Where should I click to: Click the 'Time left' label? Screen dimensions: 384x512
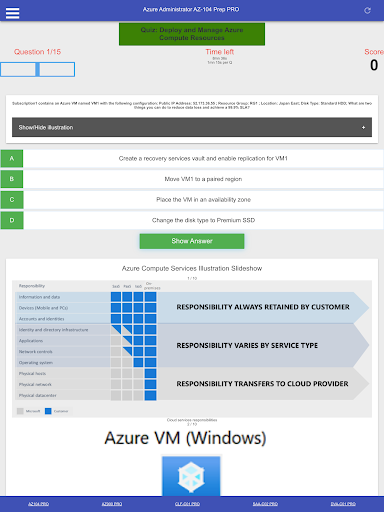point(220,52)
